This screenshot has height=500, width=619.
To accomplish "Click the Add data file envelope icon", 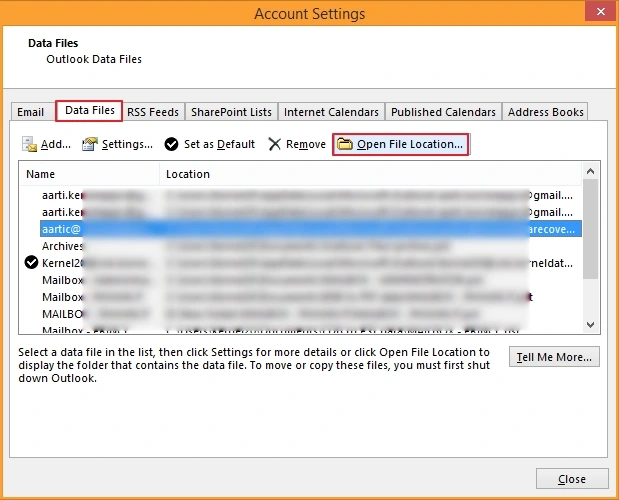I will coord(29,144).
